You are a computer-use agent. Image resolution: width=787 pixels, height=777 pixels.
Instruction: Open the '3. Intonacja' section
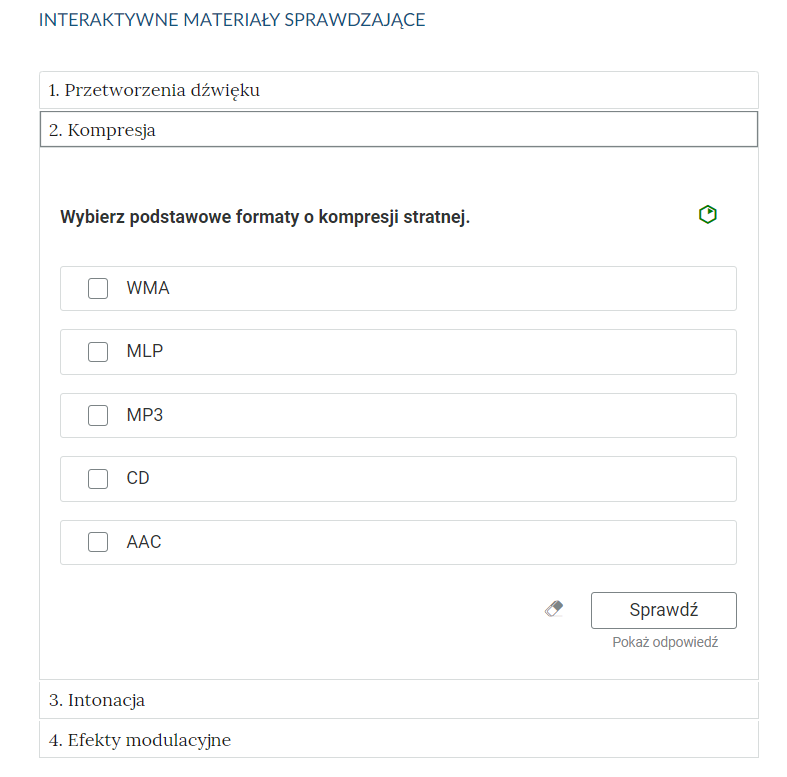coord(398,700)
